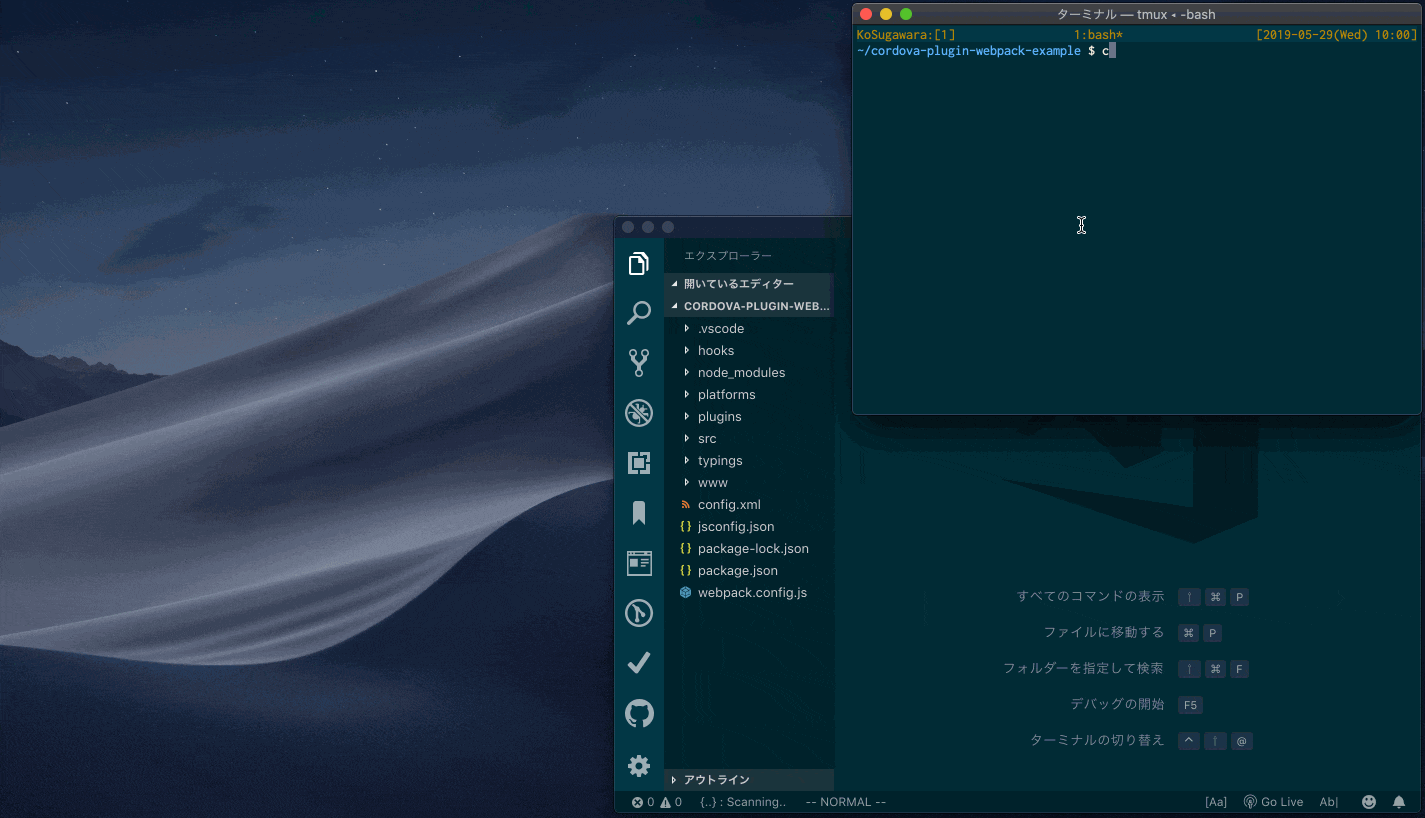Click the デバッグの開始 hint text

point(1118,704)
